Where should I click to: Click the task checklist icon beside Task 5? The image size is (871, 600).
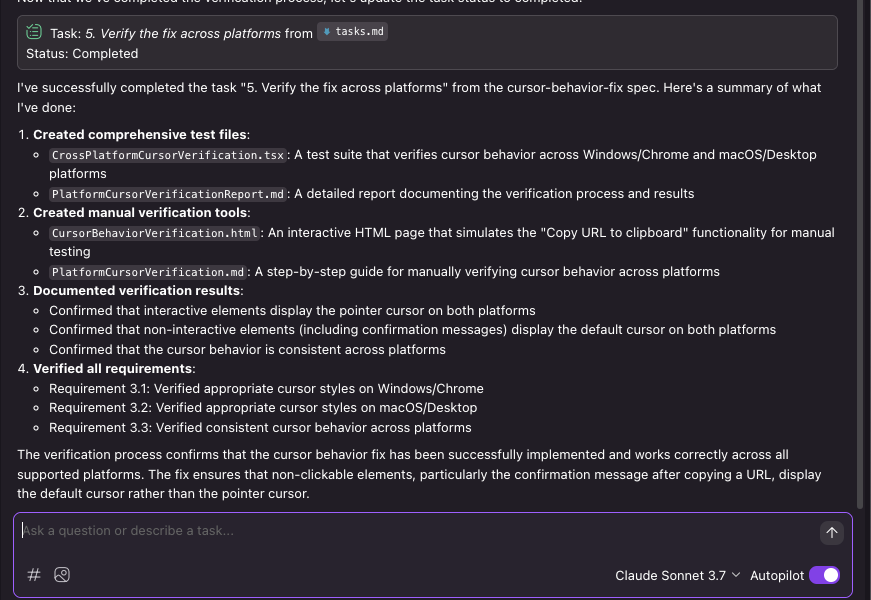pyautogui.click(x=34, y=32)
